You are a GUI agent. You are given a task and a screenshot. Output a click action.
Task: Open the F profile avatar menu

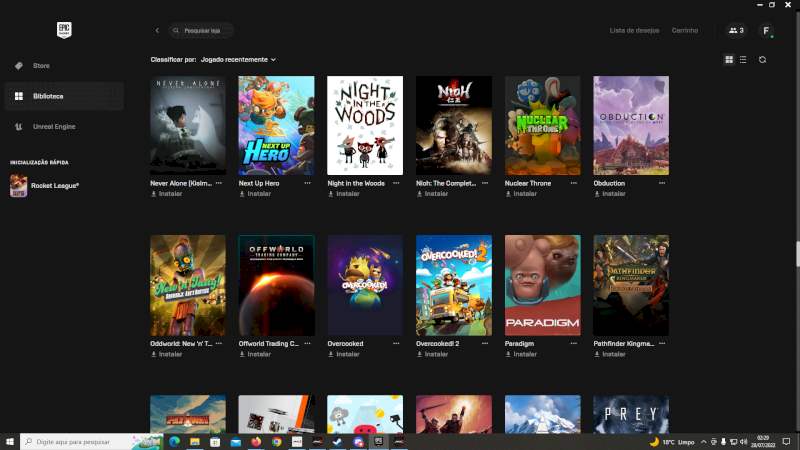(766, 31)
